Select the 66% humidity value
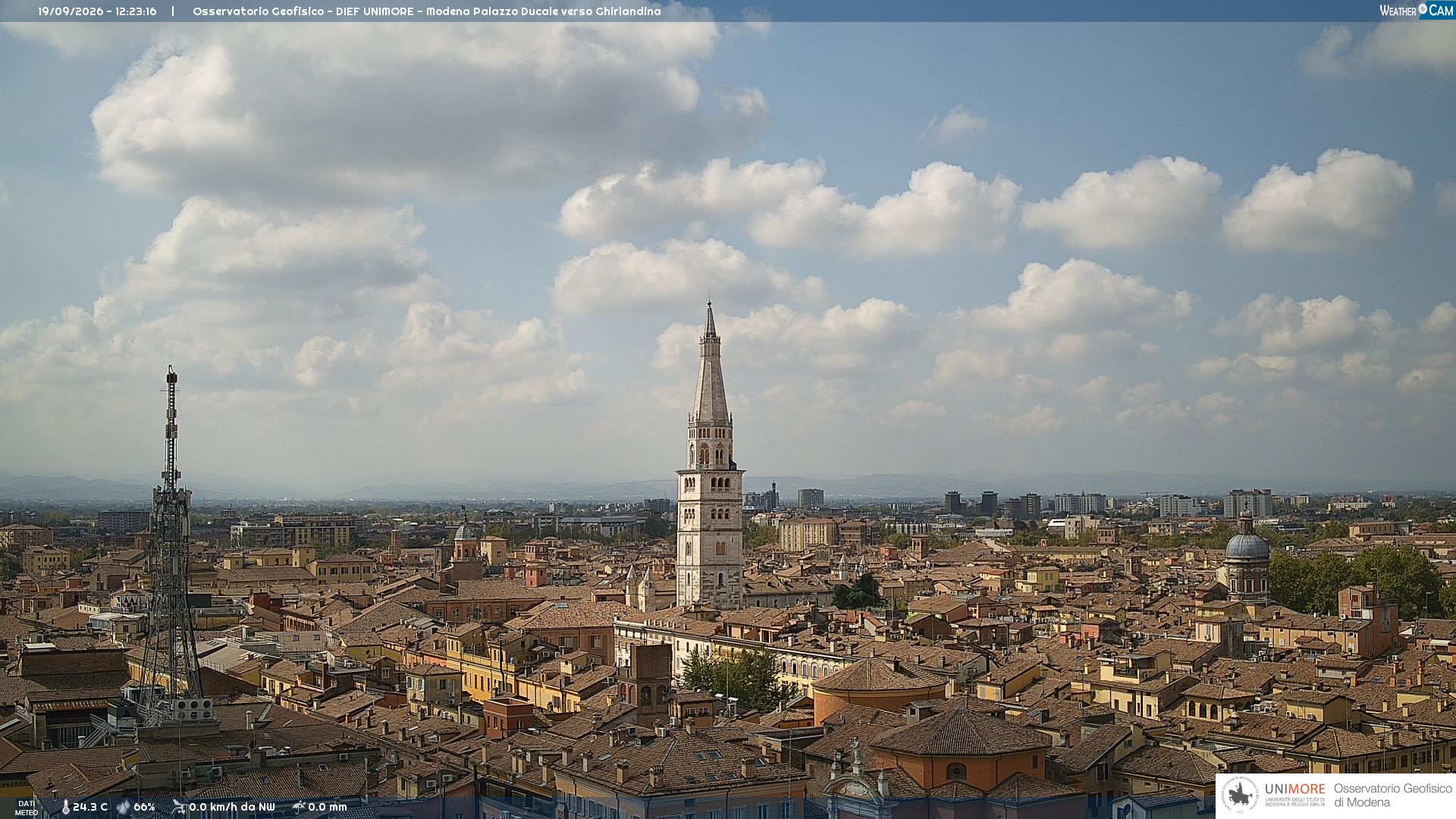The height and width of the screenshot is (819, 1456). (144, 807)
